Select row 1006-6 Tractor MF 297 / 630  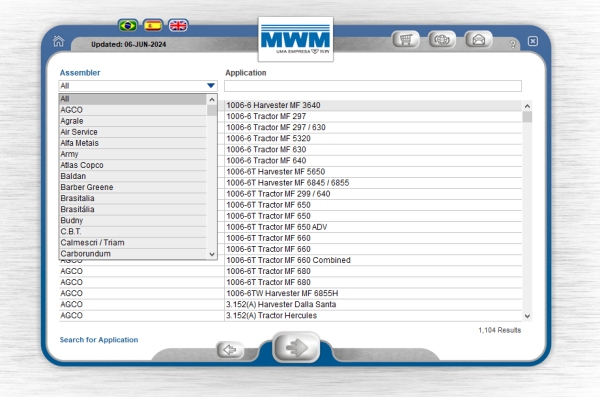(373, 127)
